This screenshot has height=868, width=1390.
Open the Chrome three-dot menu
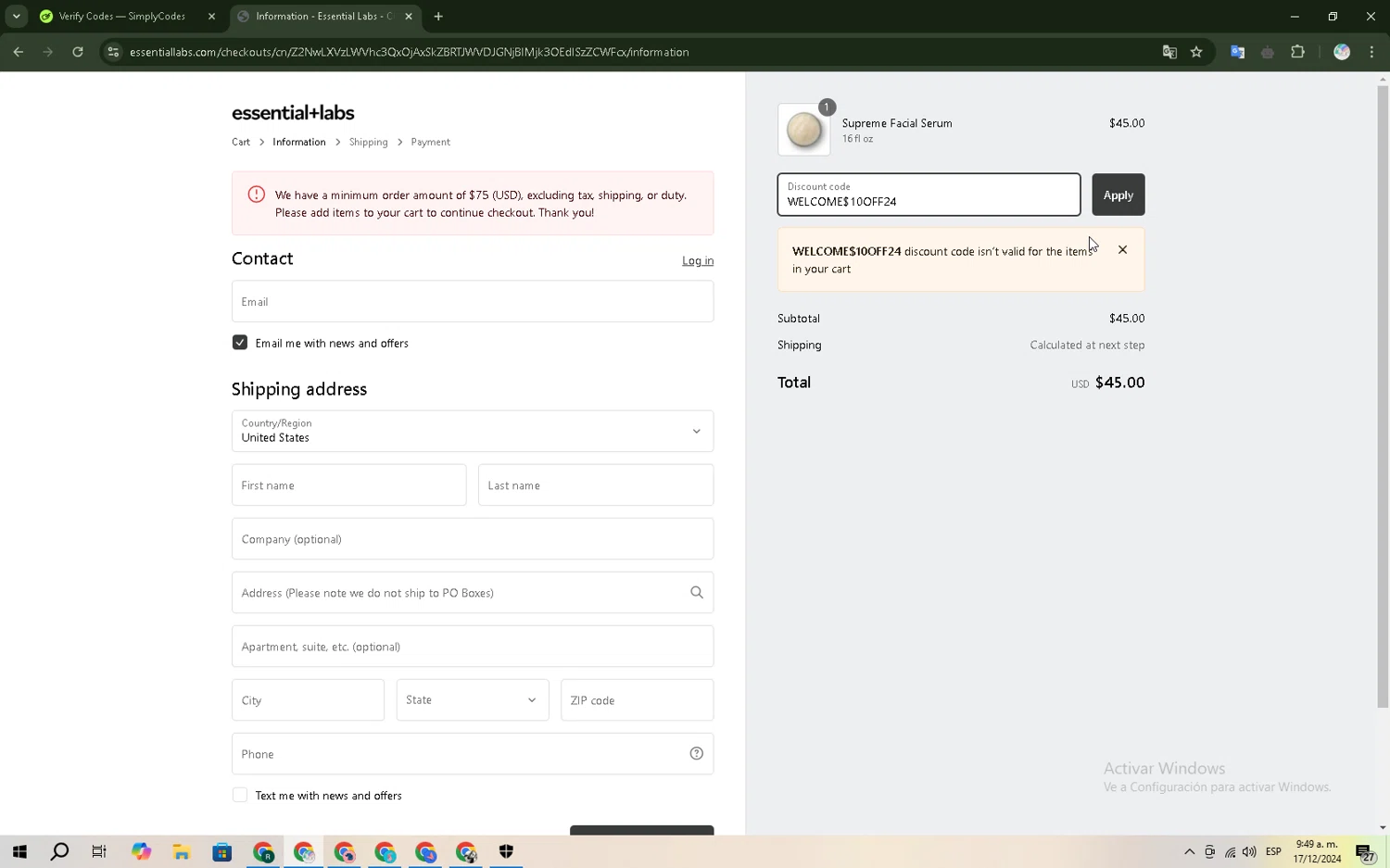point(1371,52)
